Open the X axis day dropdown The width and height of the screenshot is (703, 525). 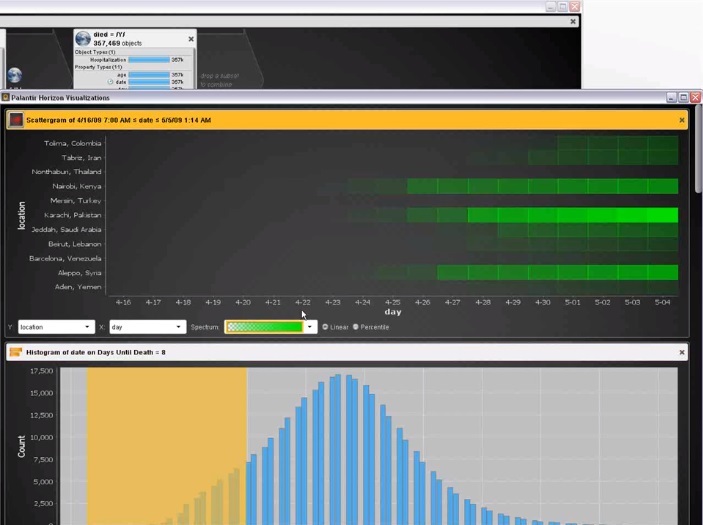(x=148, y=327)
